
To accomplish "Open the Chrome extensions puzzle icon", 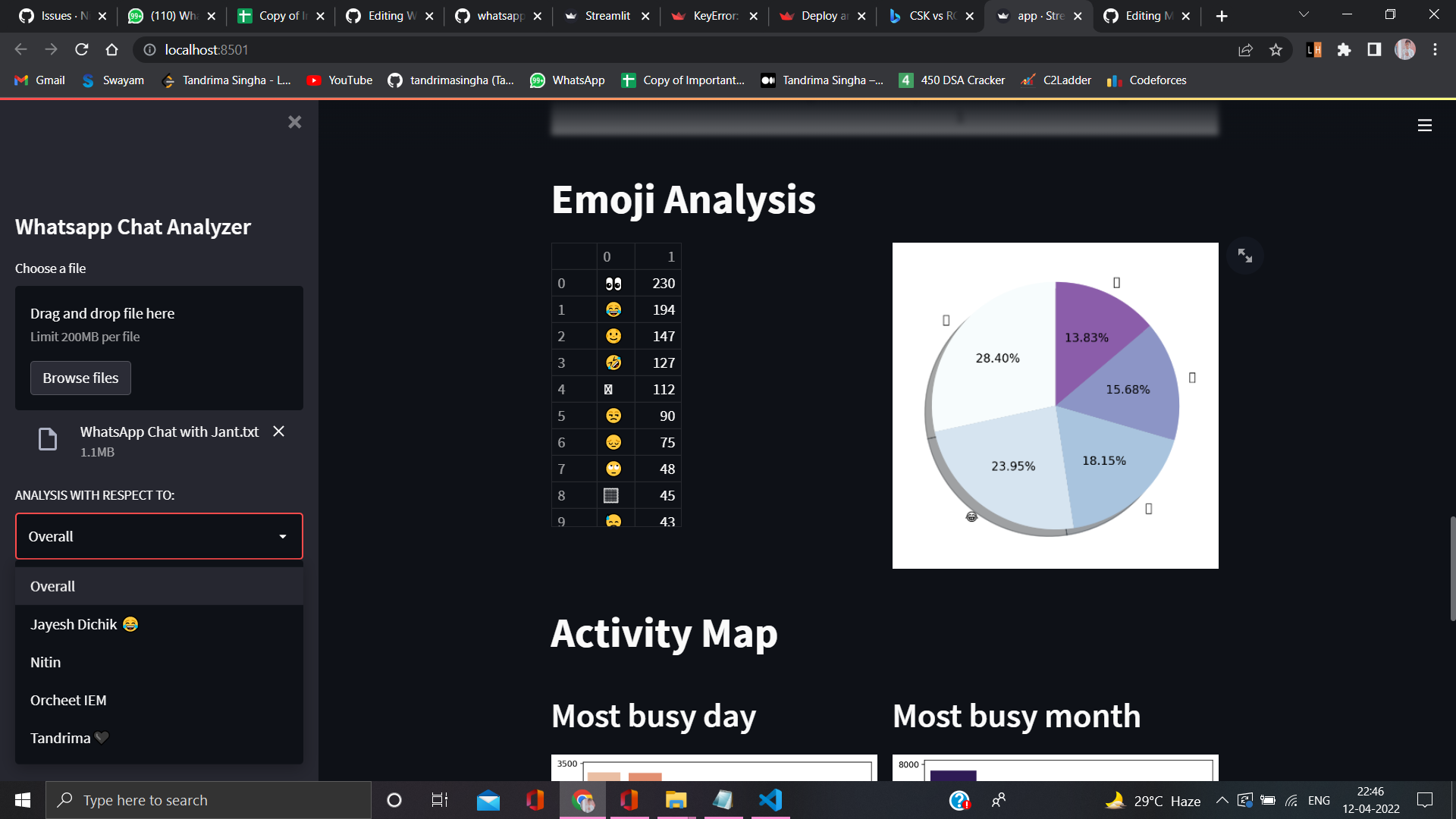I will [1345, 50].
